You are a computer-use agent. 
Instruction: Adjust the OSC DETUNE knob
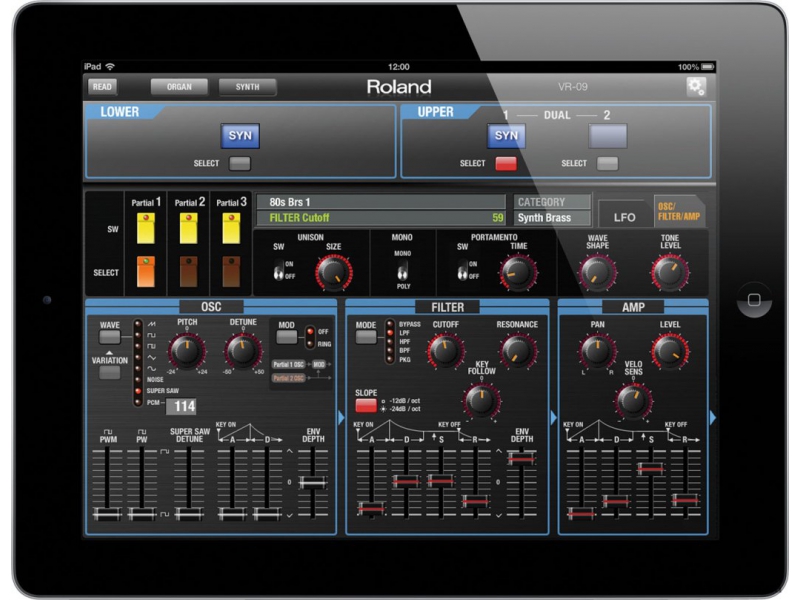(243, 352)
